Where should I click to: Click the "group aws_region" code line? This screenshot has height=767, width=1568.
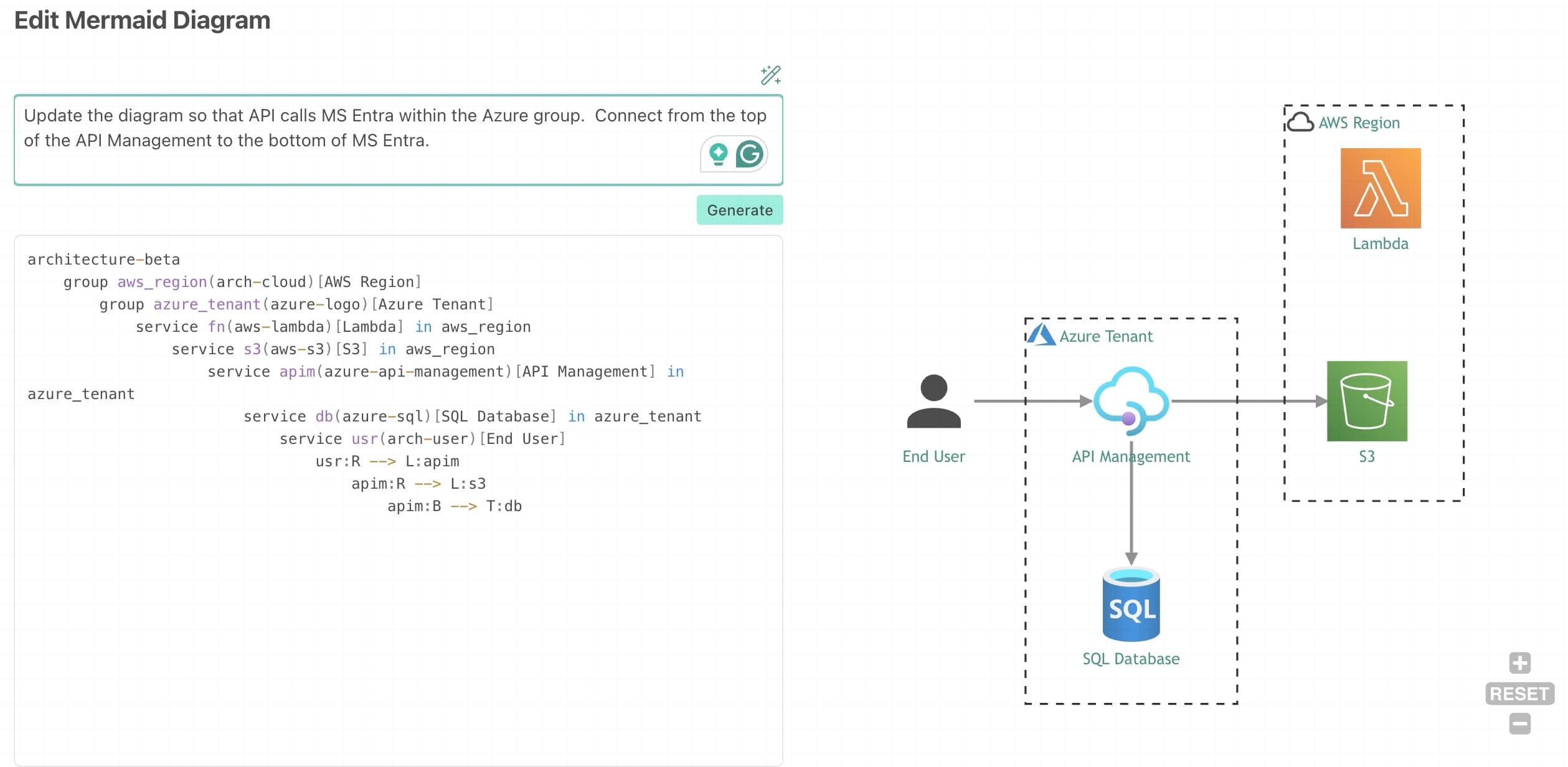pos(243,282)
